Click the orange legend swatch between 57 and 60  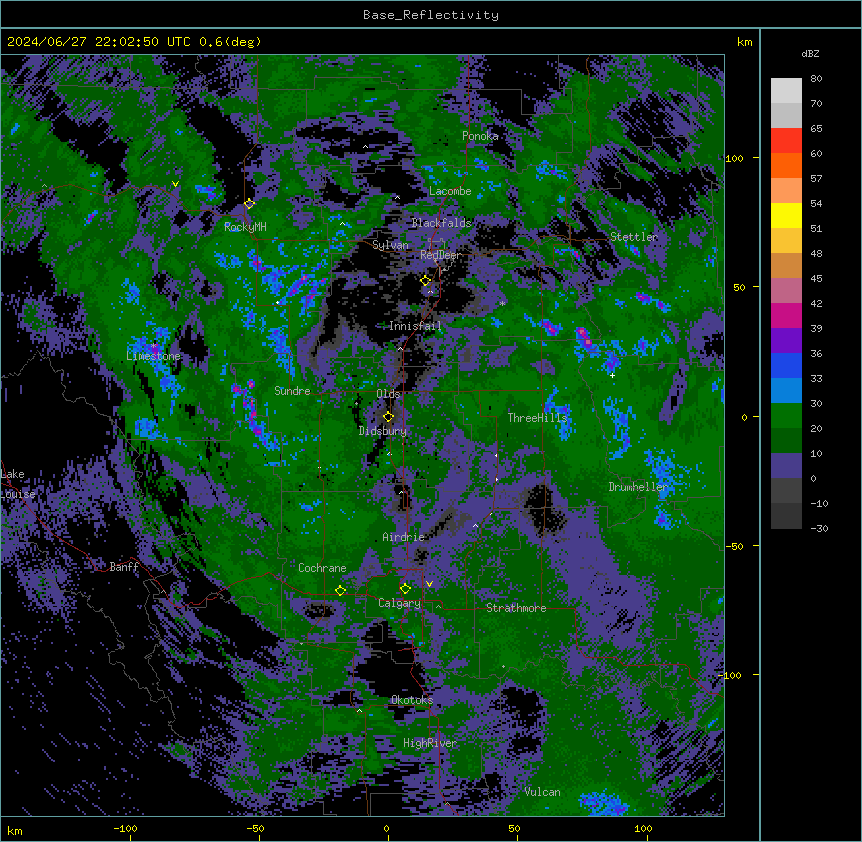coord(786,165)
